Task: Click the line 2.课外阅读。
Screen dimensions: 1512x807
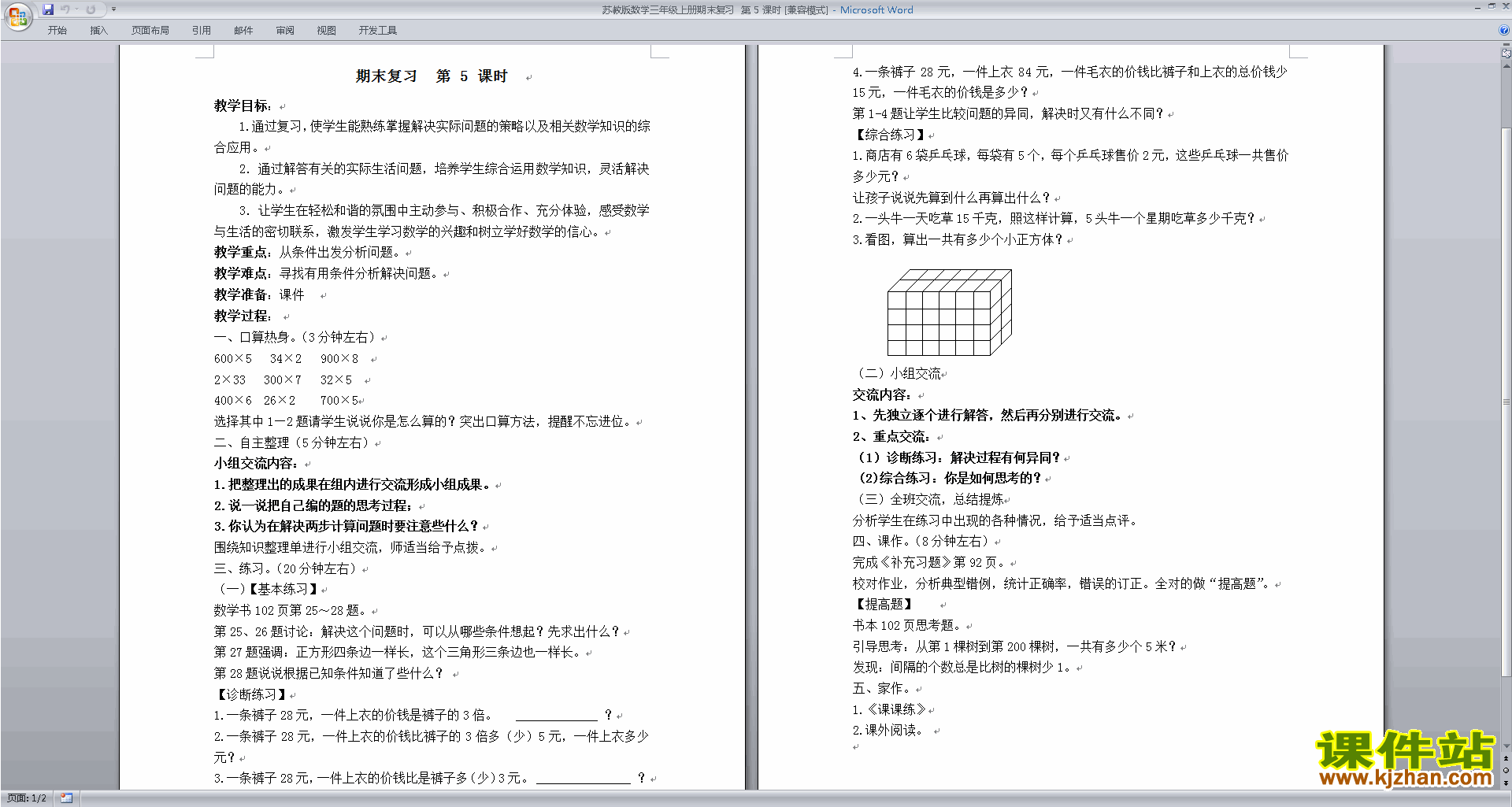Action: click(888, 730)
